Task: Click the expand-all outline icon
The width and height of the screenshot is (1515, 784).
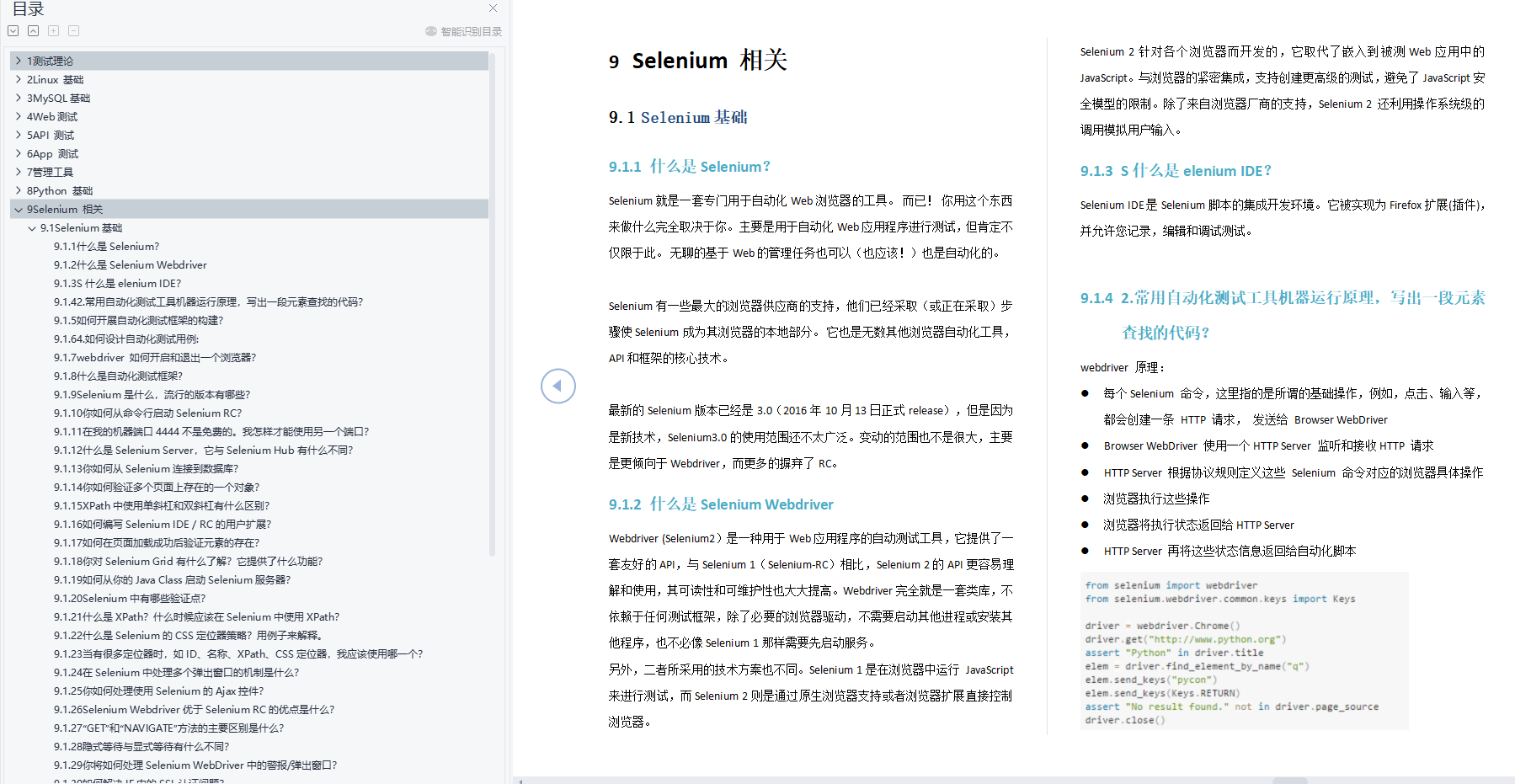Action: pyautogui.click(x=13, y=31)
